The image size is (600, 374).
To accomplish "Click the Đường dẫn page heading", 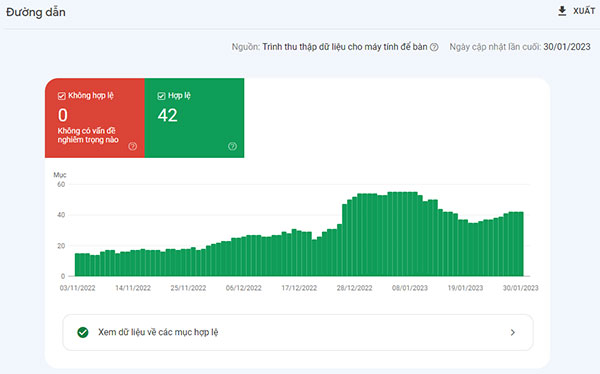I will click(x=36, y=12).
